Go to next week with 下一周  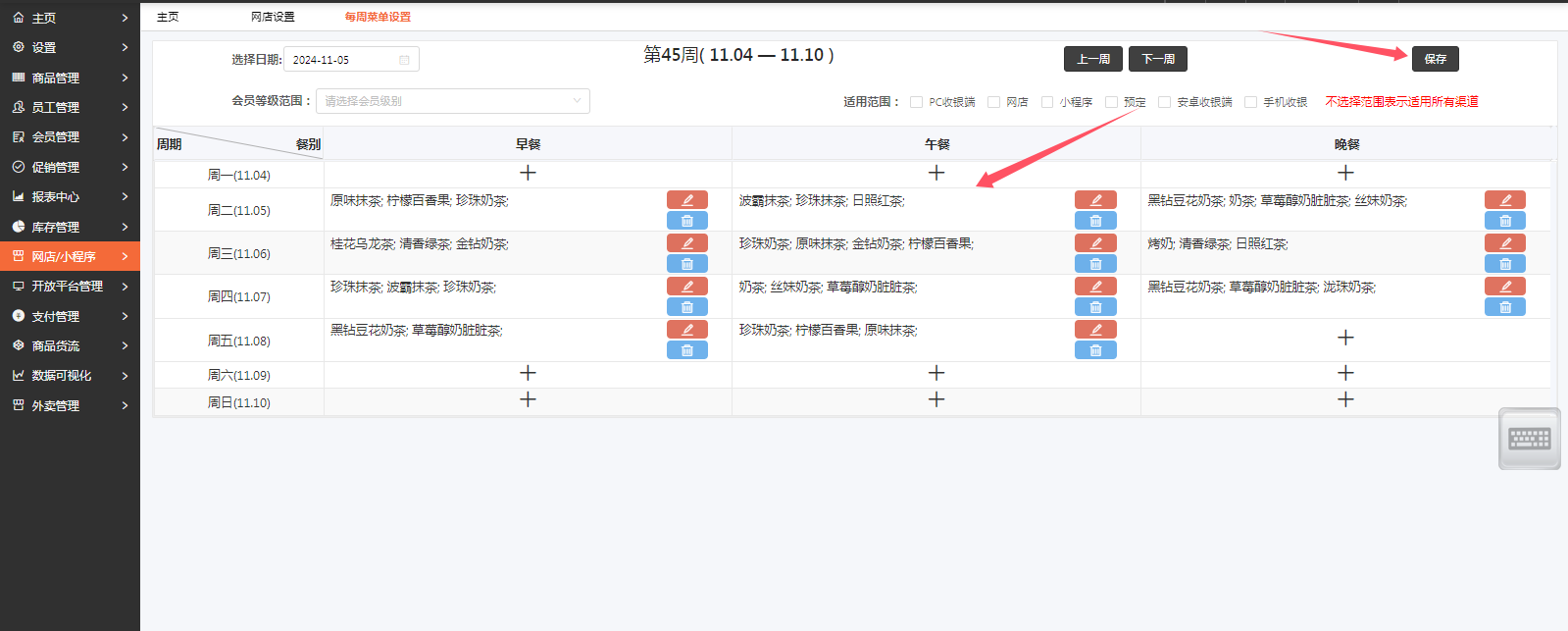pyautogui.click(x=1157, y=59)
